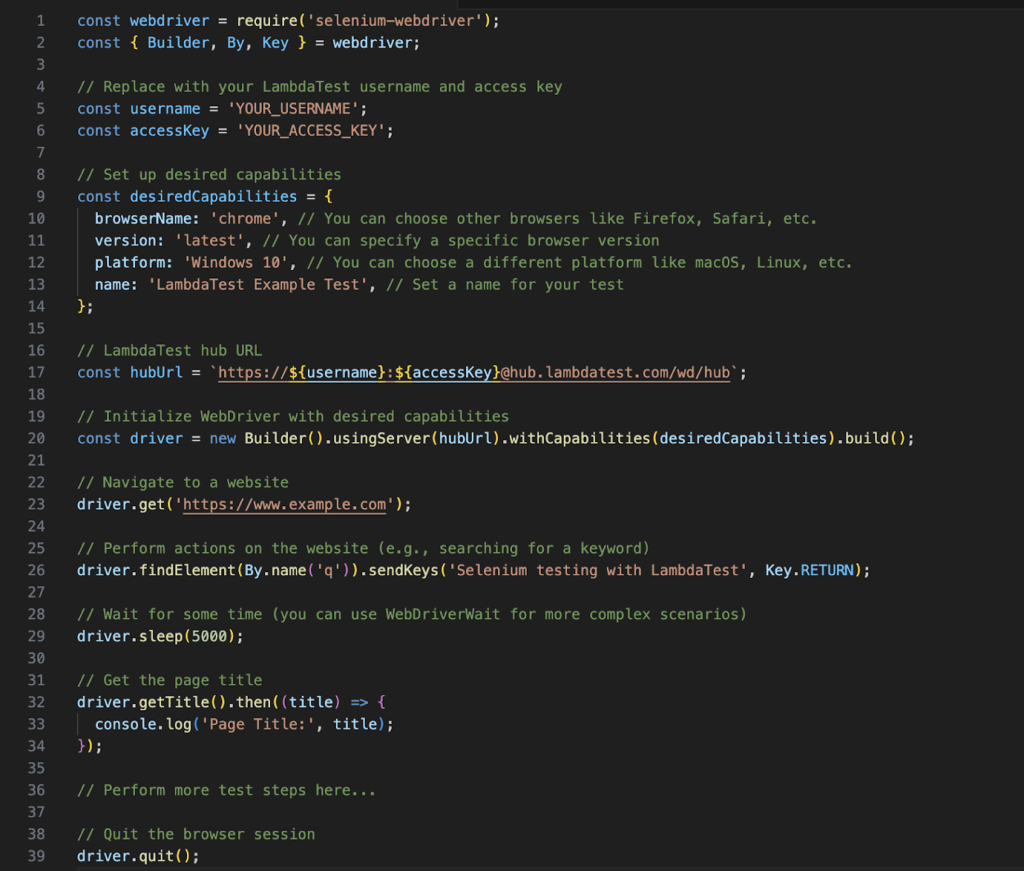Select the username variable on line 5
This screenshot has height=871, width=1024.
coord(165,109)
